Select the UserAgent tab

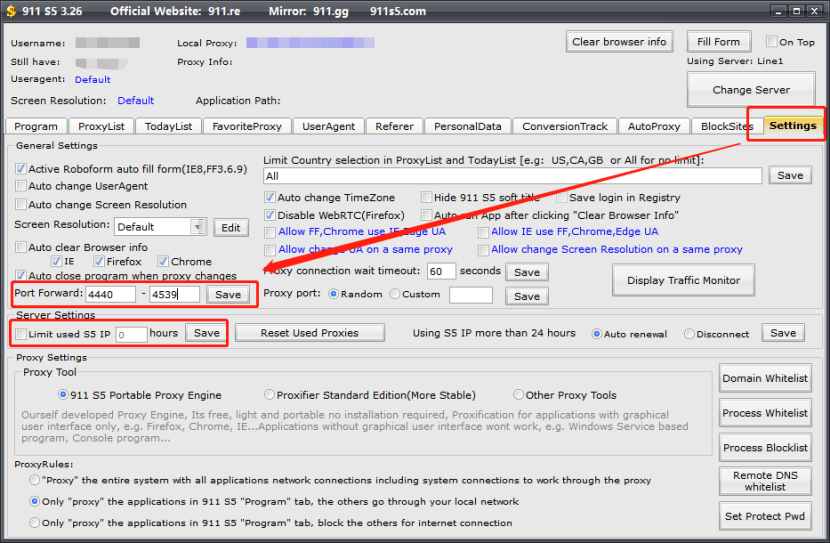tap(328, 126)
